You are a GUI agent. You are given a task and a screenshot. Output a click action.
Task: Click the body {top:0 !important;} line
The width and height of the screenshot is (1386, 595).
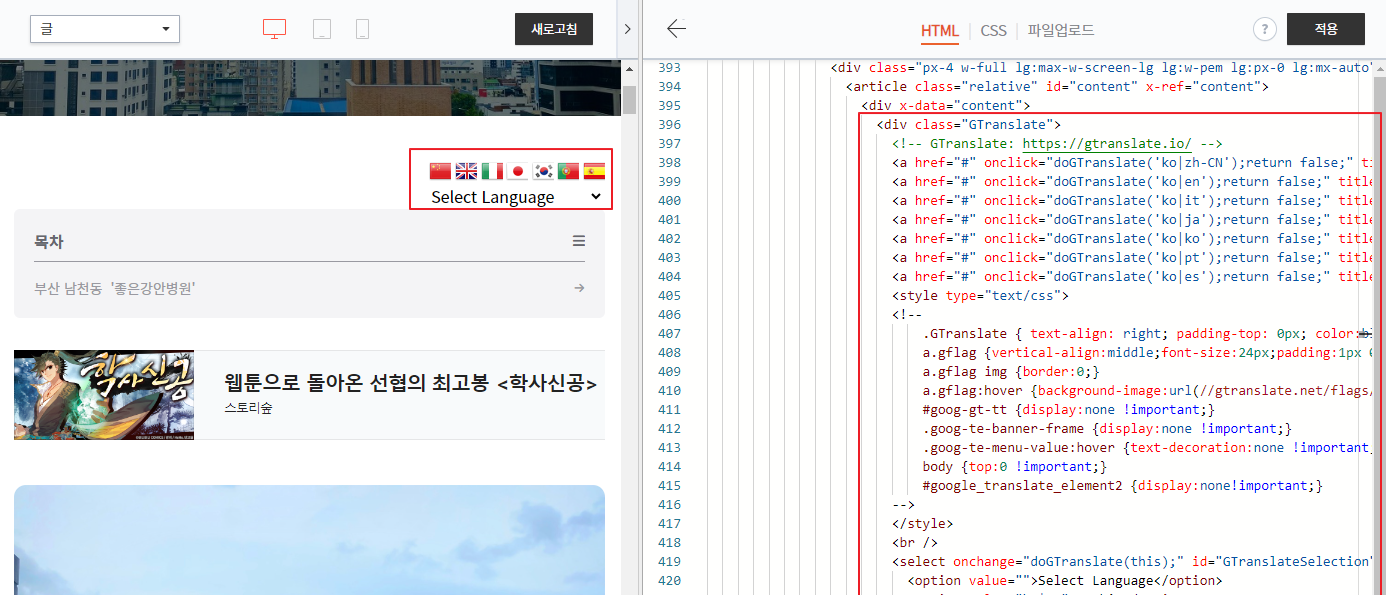point(1014,467)
